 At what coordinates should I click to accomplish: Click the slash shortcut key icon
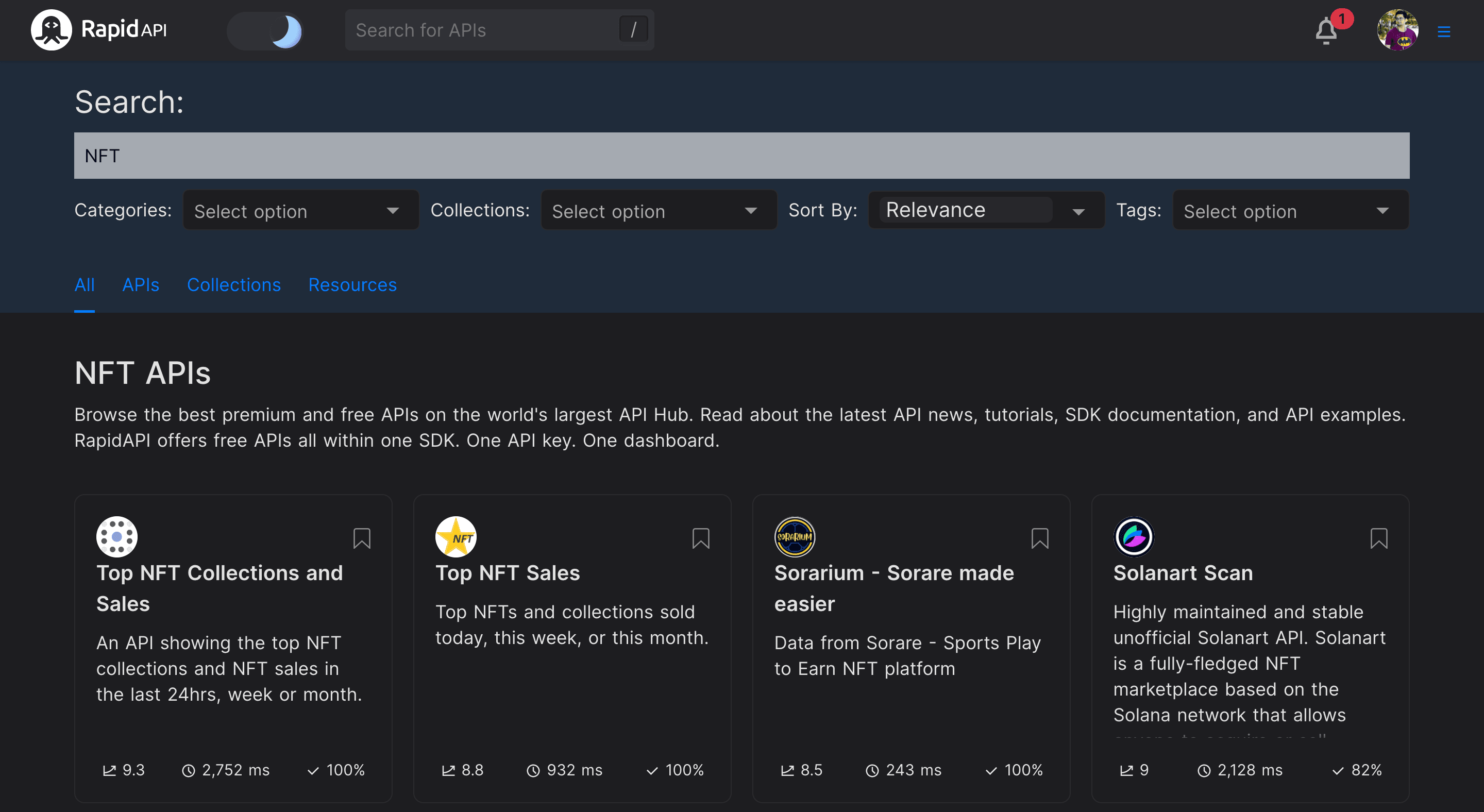(633, 29)
